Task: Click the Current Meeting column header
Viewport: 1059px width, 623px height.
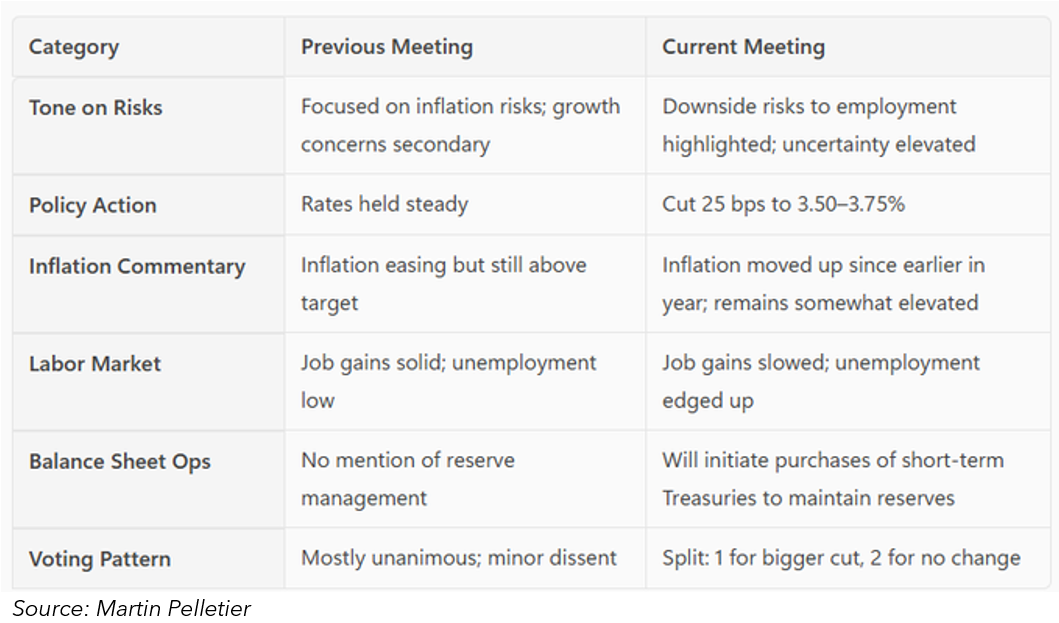Action: coord(743,47)
